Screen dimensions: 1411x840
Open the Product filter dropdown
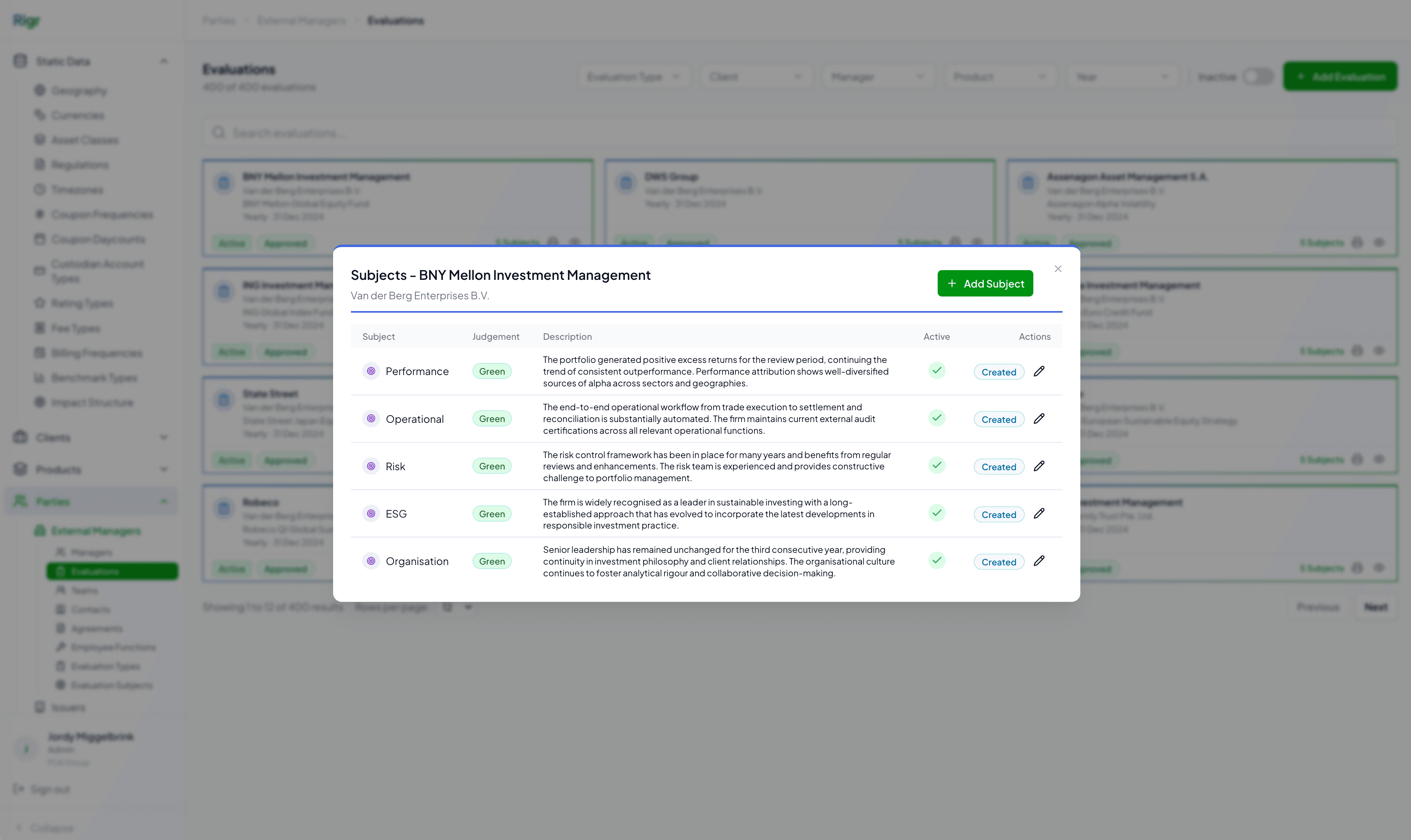click(x=1001, y=77)
